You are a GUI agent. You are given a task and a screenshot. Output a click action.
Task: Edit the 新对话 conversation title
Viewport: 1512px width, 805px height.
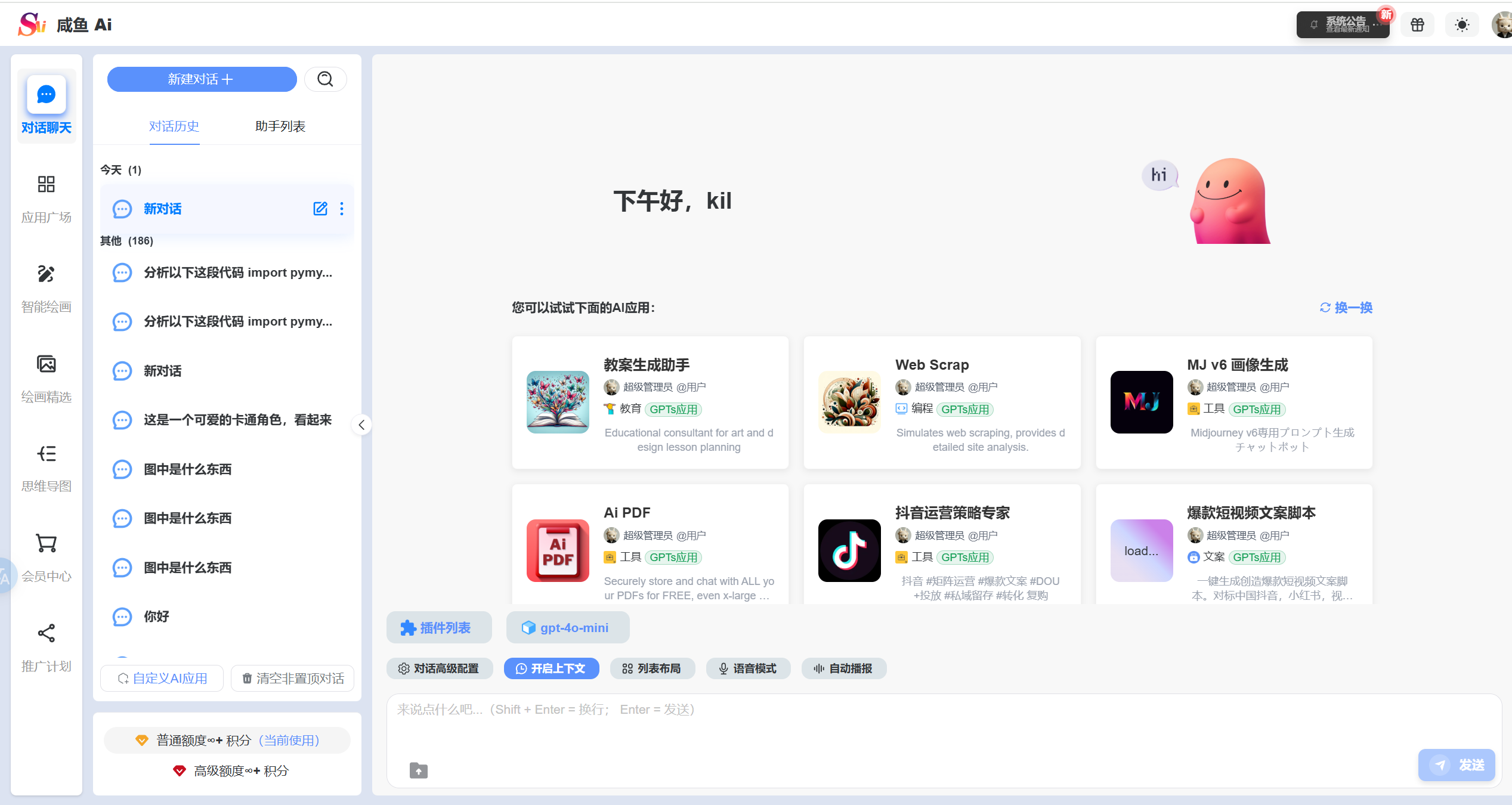[x=320, y=209]
